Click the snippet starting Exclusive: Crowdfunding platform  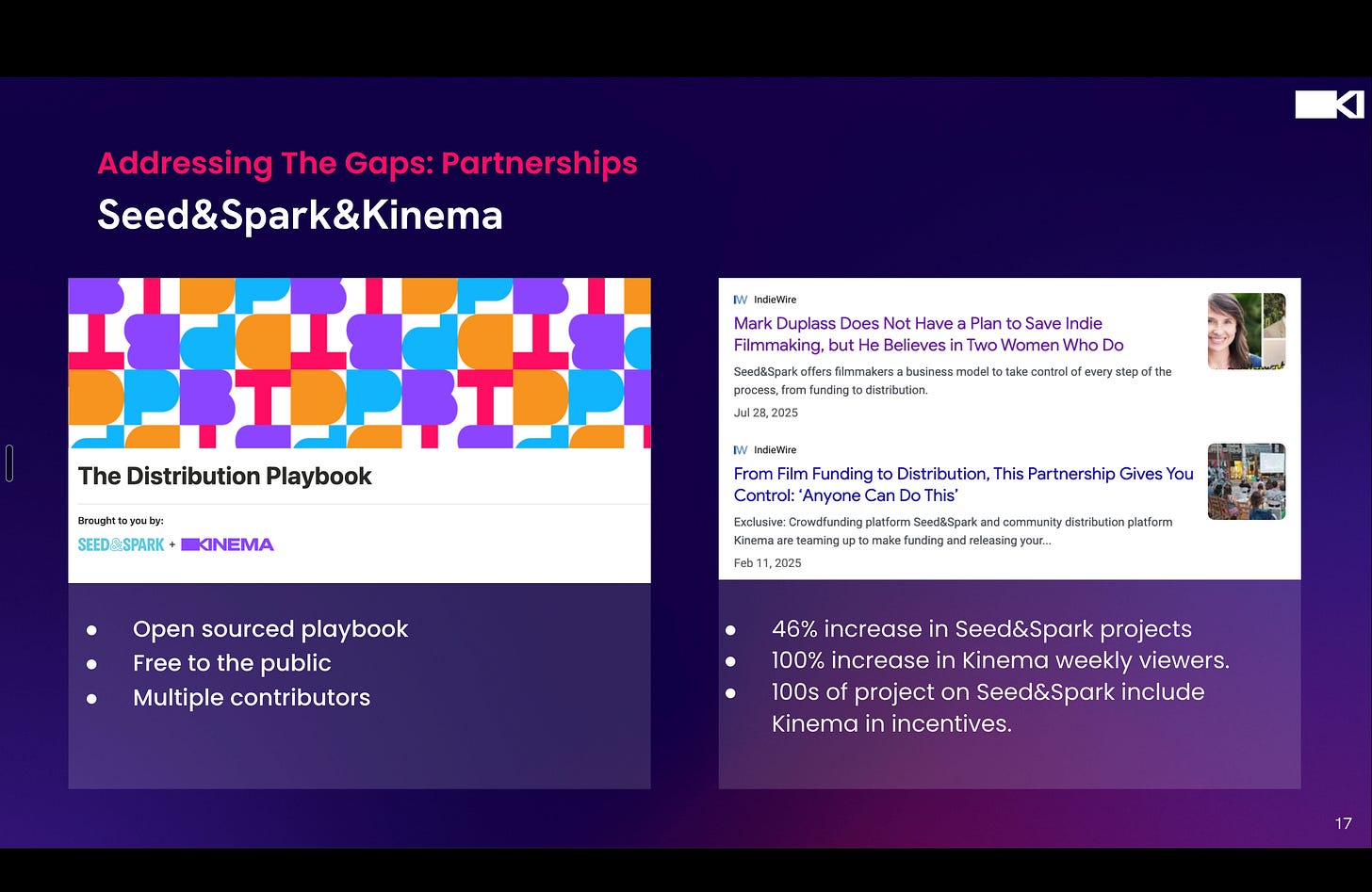pos(954,531)
